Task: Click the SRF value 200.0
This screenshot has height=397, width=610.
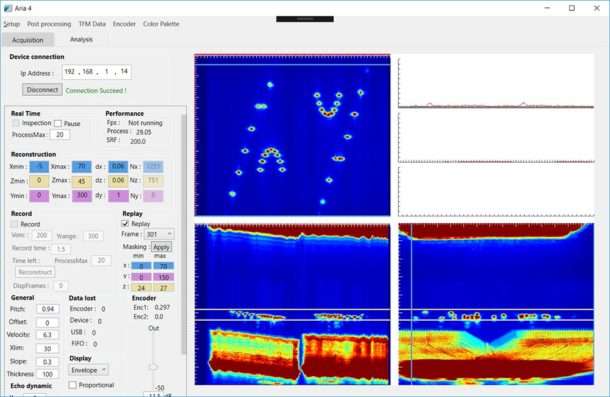Action: coord(138,141)
